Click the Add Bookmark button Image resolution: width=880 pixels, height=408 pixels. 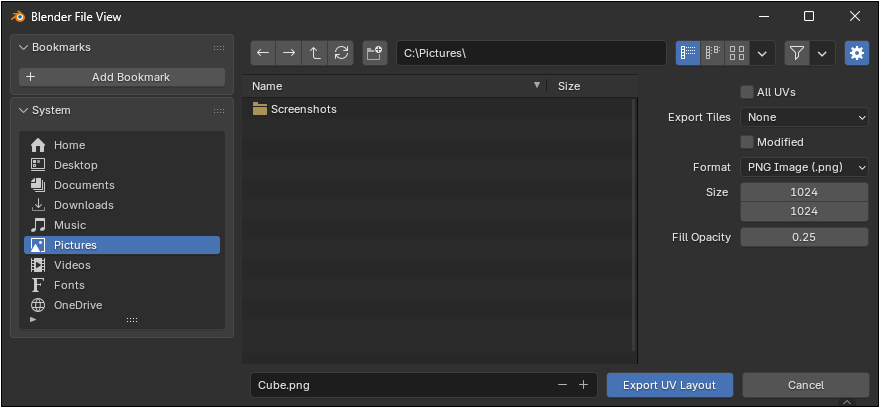point(121,77)
